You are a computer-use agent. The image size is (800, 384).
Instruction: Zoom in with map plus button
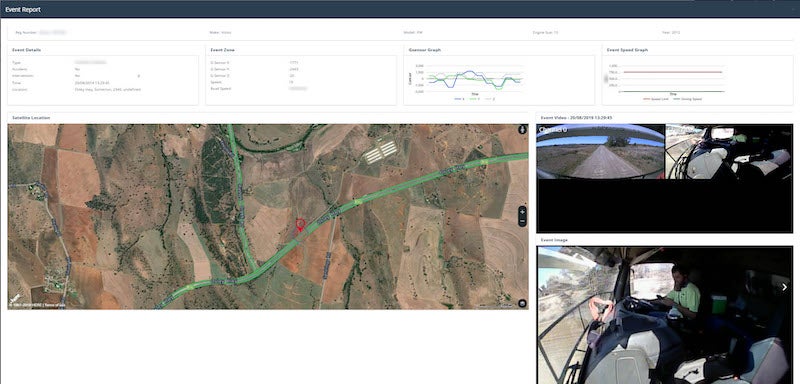(x=522, y=210)
